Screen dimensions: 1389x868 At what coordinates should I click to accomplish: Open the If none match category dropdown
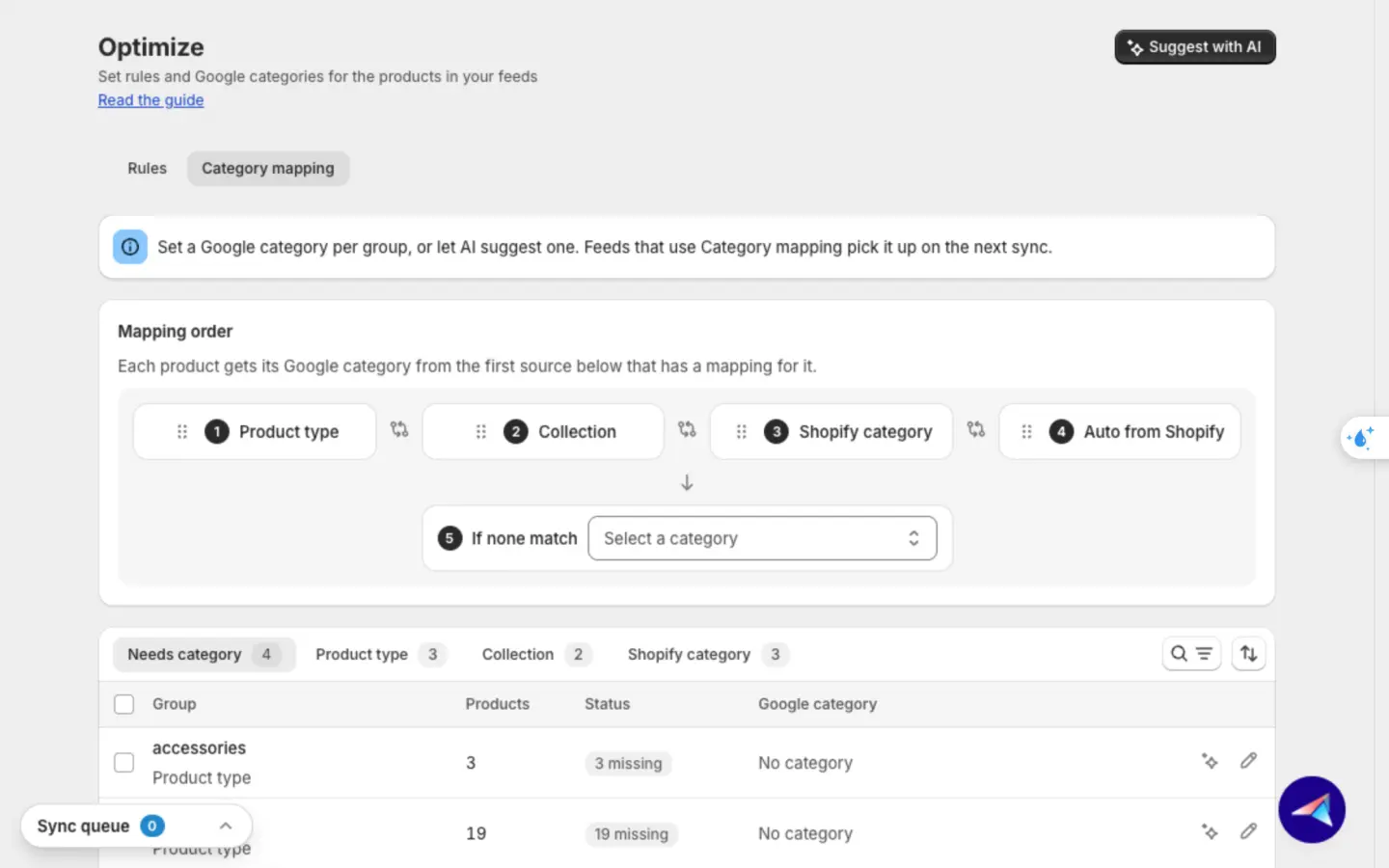point(762,538)
